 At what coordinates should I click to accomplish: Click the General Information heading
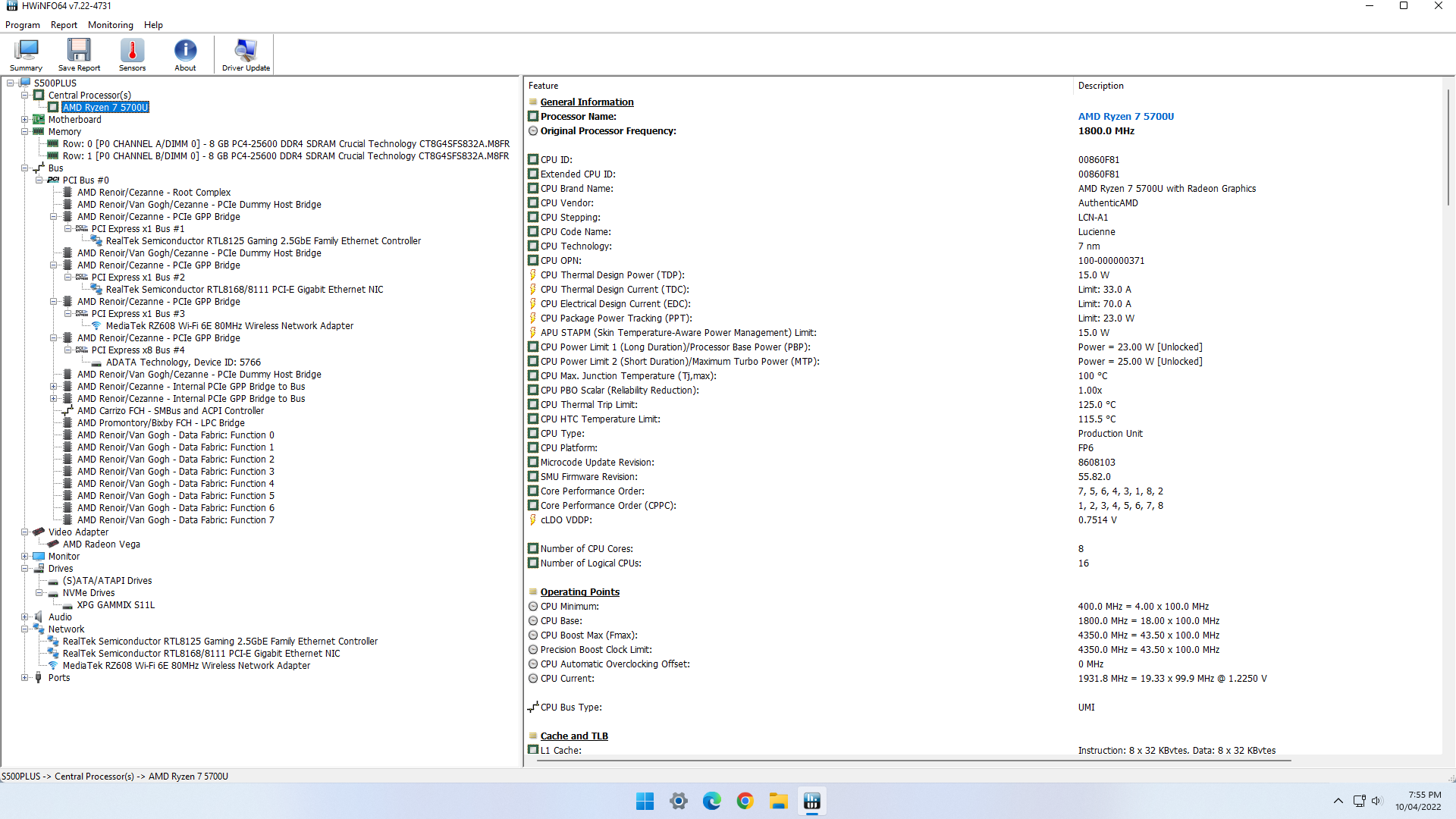tap(587, 102)
